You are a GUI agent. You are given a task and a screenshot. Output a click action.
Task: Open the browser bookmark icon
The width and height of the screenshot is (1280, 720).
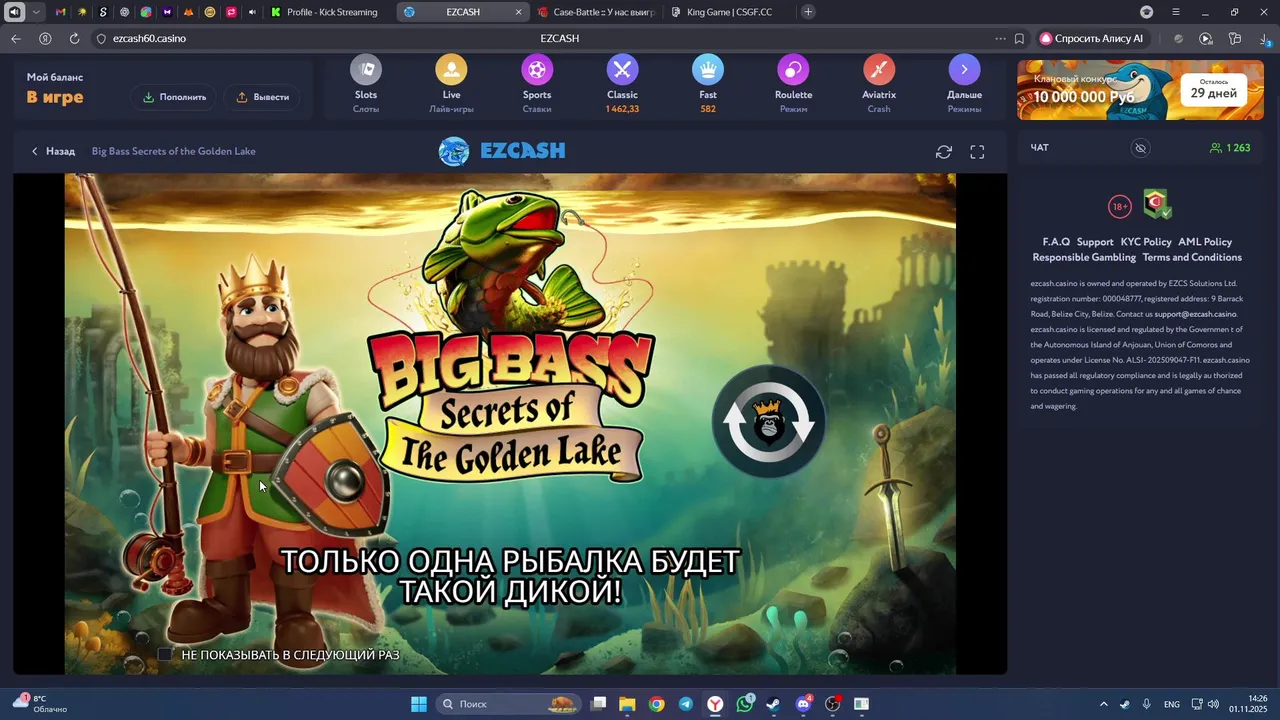pyautogui.click(x=1019, y=39)
